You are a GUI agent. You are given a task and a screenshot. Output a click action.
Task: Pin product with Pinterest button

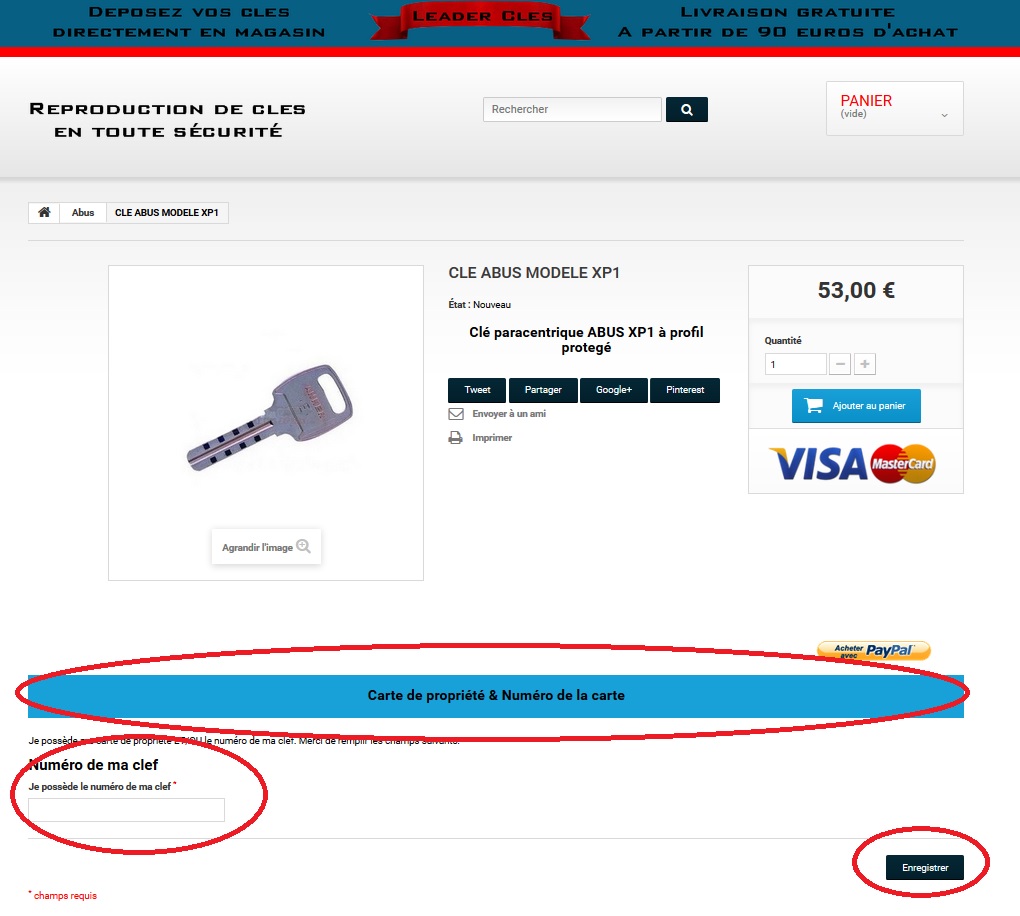[685, 390]
